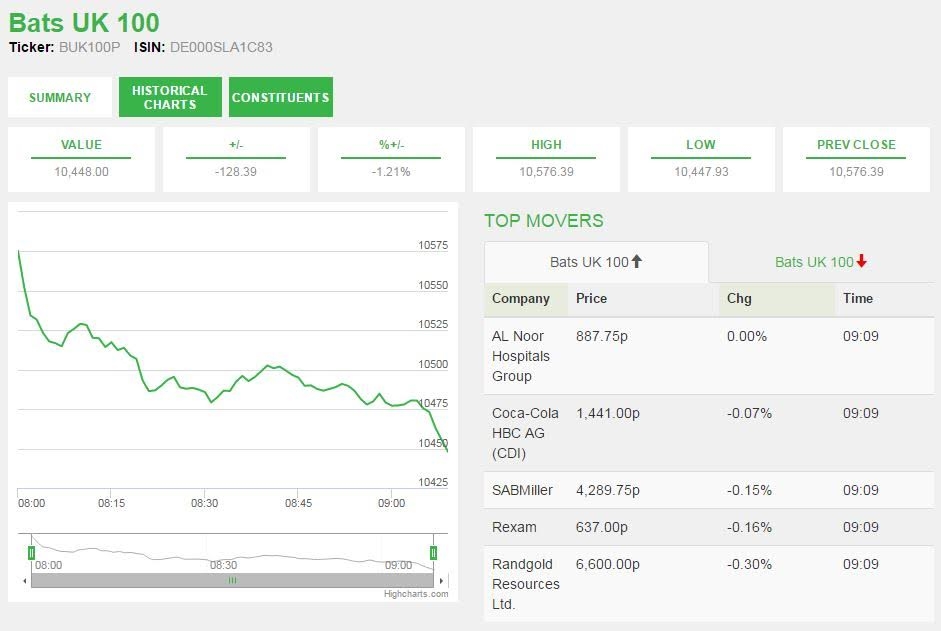Open Randgold Resources Ltd. entry
This screenshot has height=631, width=941.
(x=525, y=584)
